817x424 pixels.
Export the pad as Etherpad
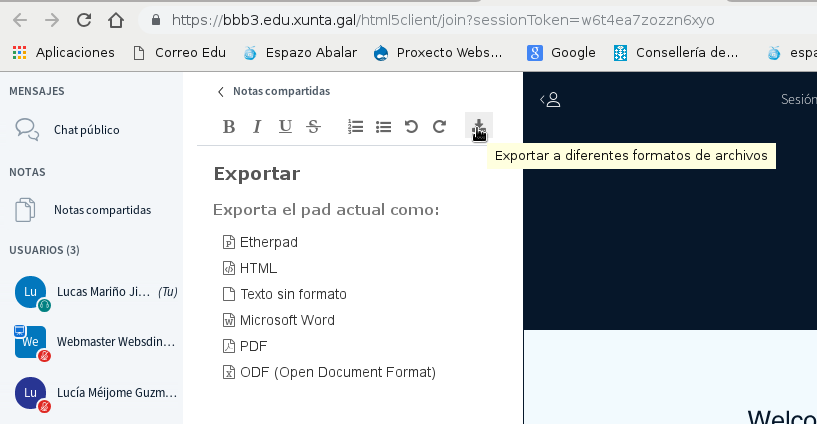point(261,242)
